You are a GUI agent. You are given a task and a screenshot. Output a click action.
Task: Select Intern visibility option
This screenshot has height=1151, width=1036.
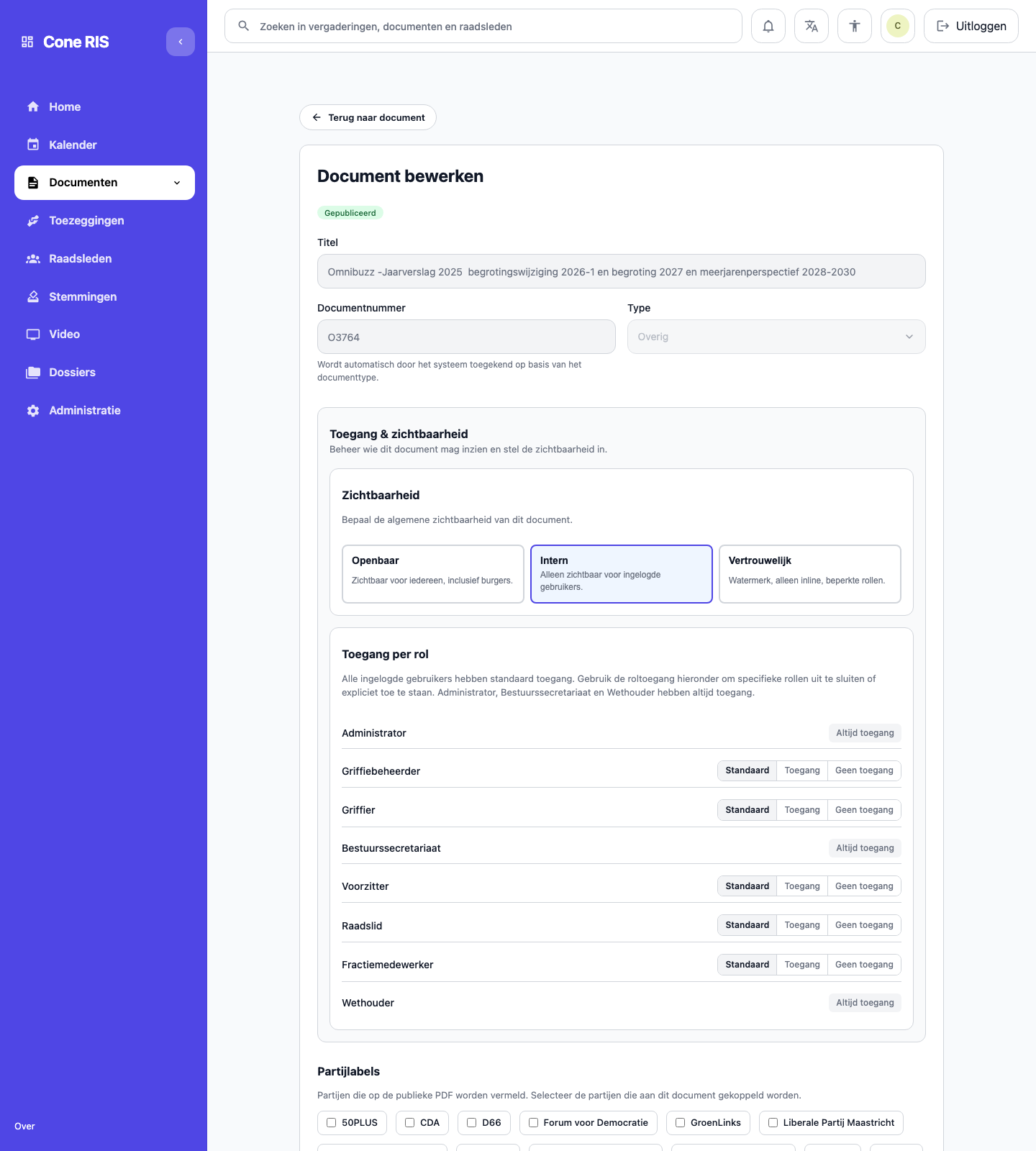(622, 574)
